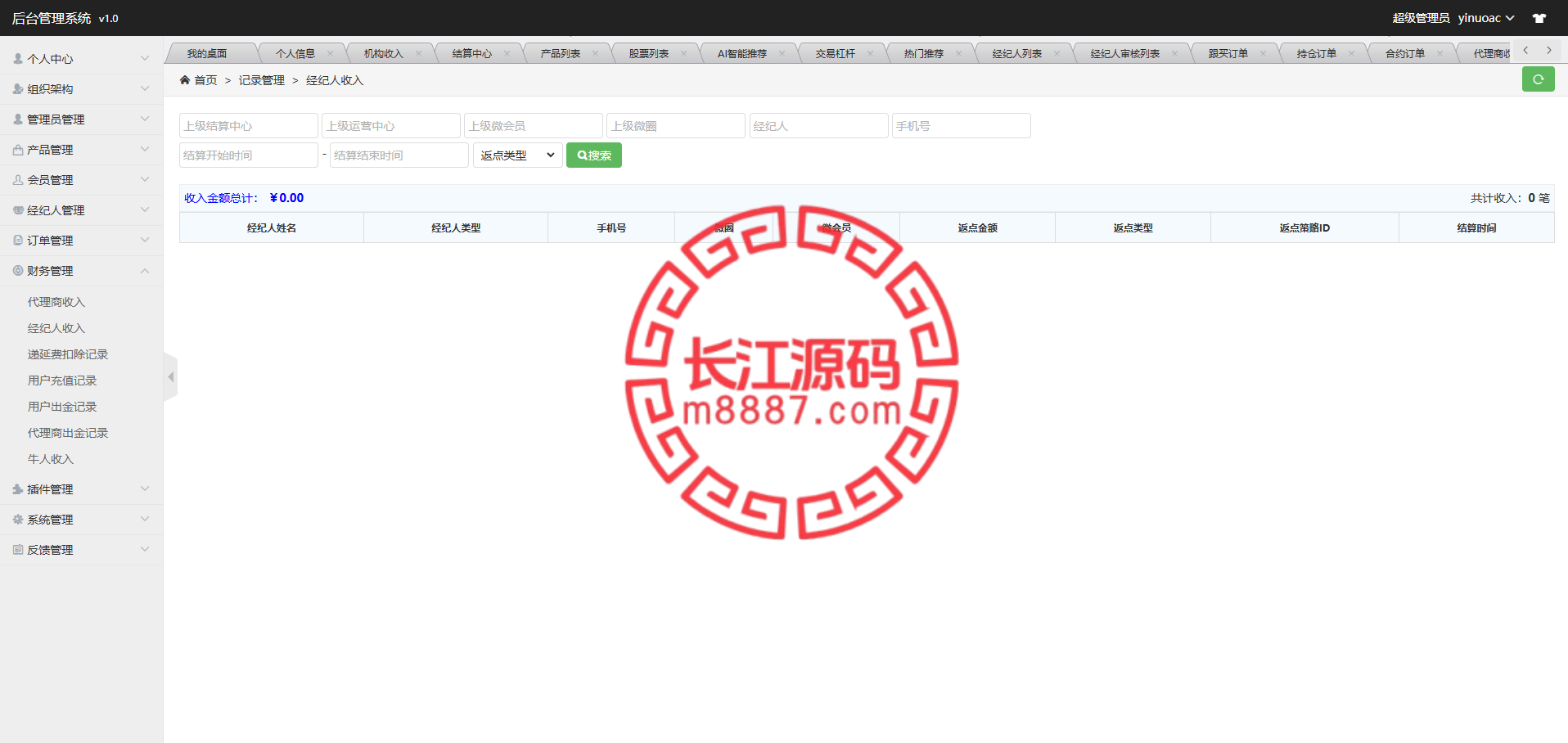
Task: Expand the 组织架构 menu chevron
Action: (x=145, y=88)
